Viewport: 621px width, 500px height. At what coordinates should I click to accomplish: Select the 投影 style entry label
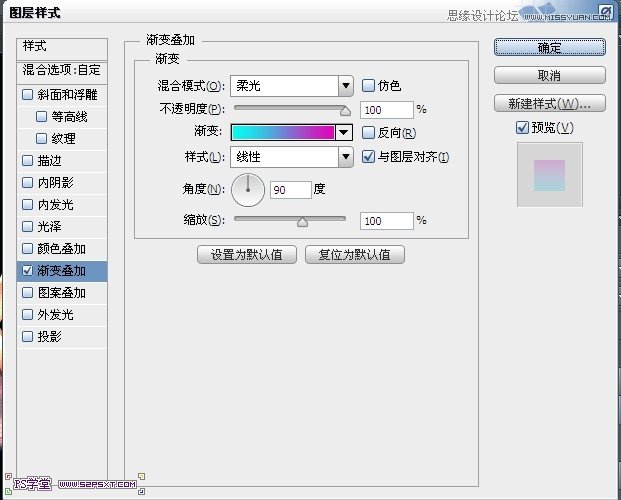pyautogui.click(x=50, y=336)
